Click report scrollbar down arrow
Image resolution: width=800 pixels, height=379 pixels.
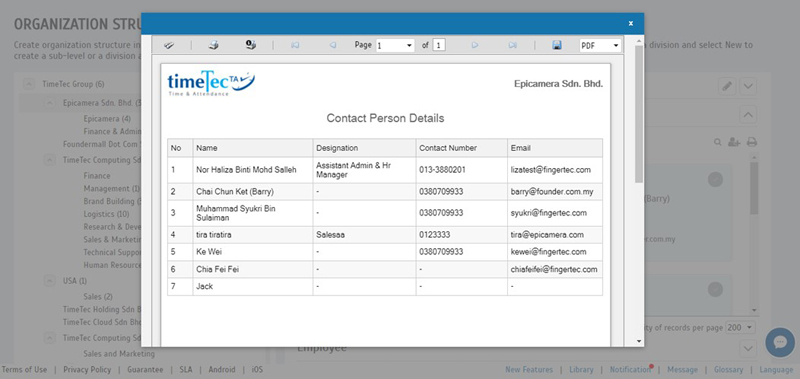tap(639, 341)
